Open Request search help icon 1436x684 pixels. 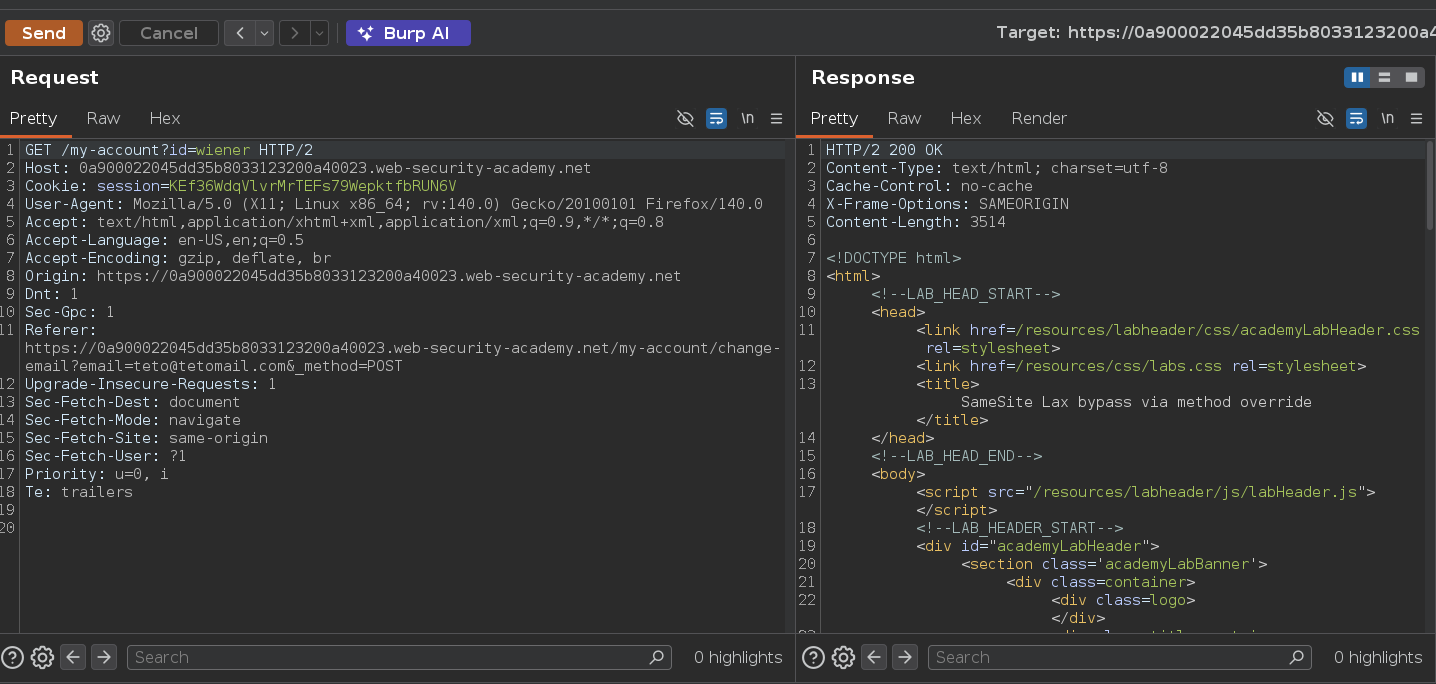click(x=12, y=657)
